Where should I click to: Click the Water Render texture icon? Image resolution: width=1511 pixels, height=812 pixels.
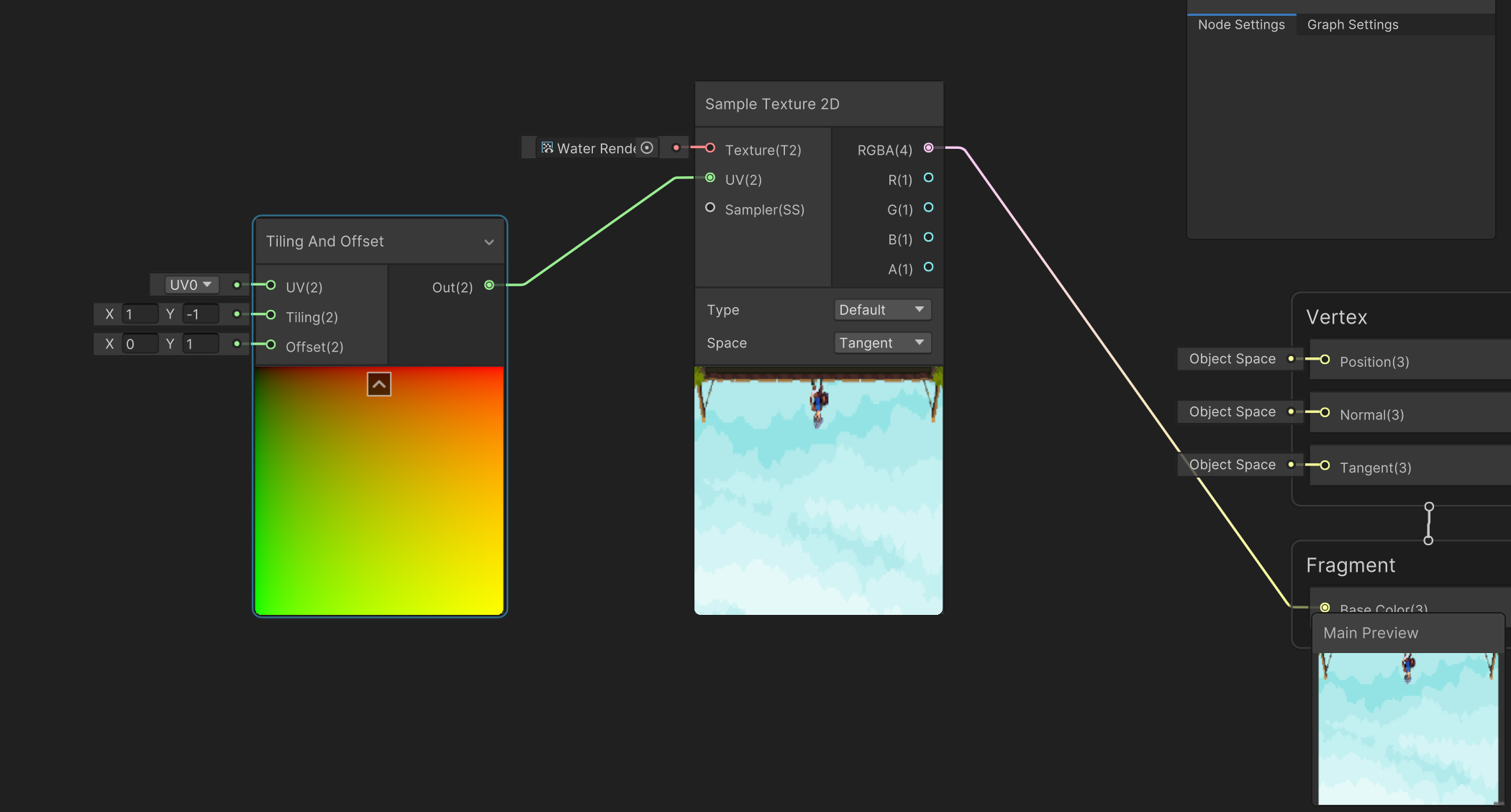[x=547, y=147]
